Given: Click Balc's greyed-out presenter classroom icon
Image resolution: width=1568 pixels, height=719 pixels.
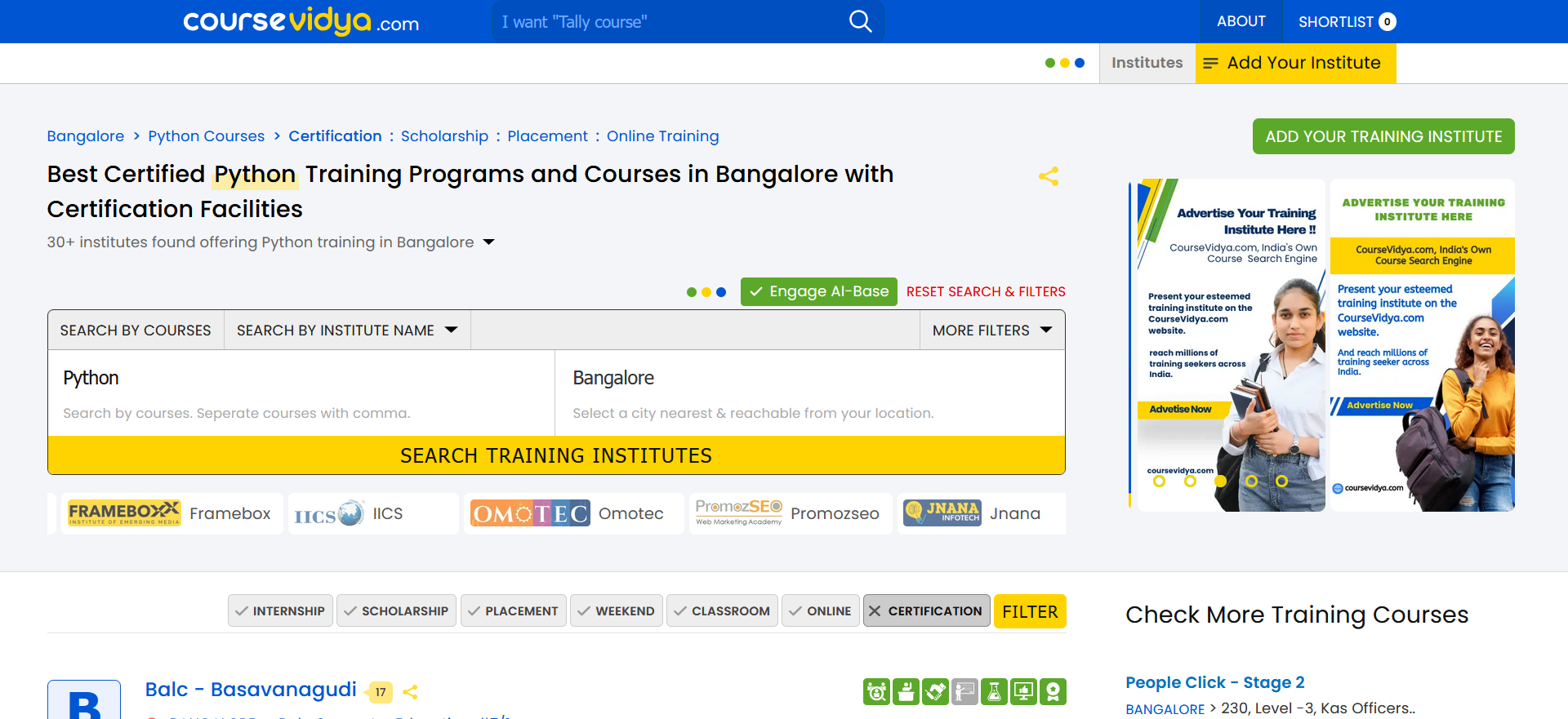Looking at the screenshot, I should [964, 692].
